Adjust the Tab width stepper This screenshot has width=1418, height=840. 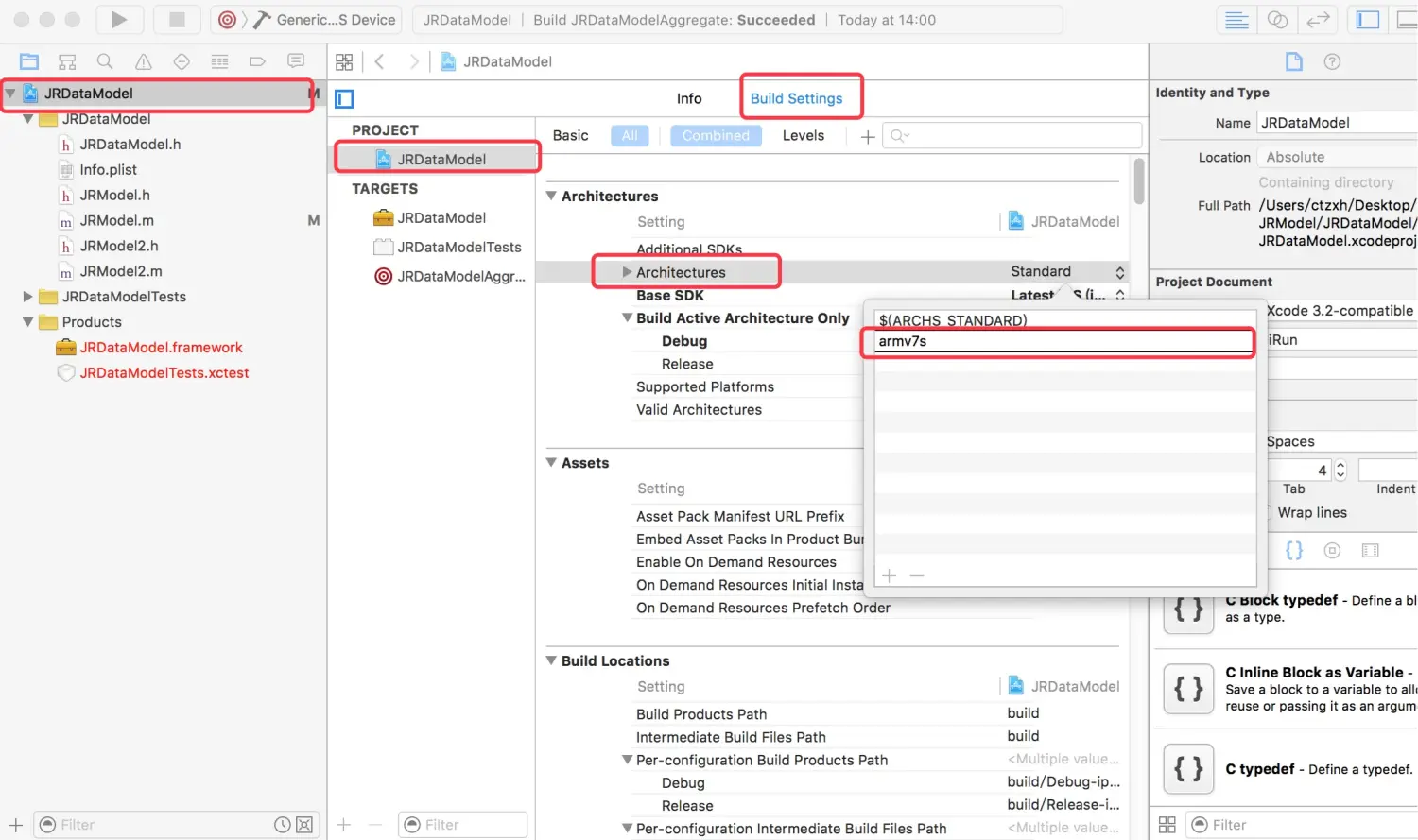point(1340,470)
